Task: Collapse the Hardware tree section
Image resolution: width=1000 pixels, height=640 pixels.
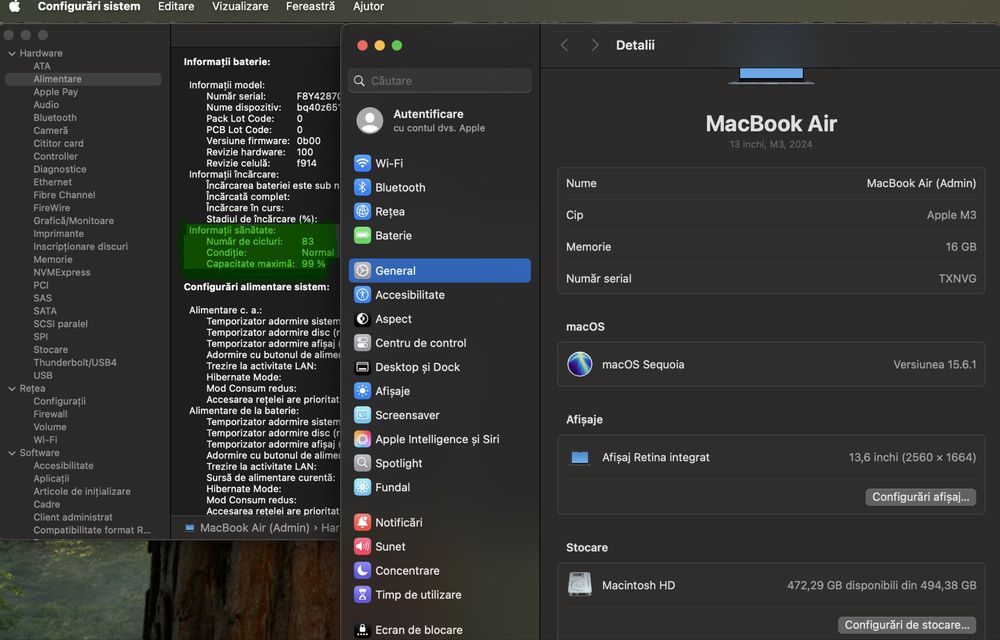Action: [11, 54]
